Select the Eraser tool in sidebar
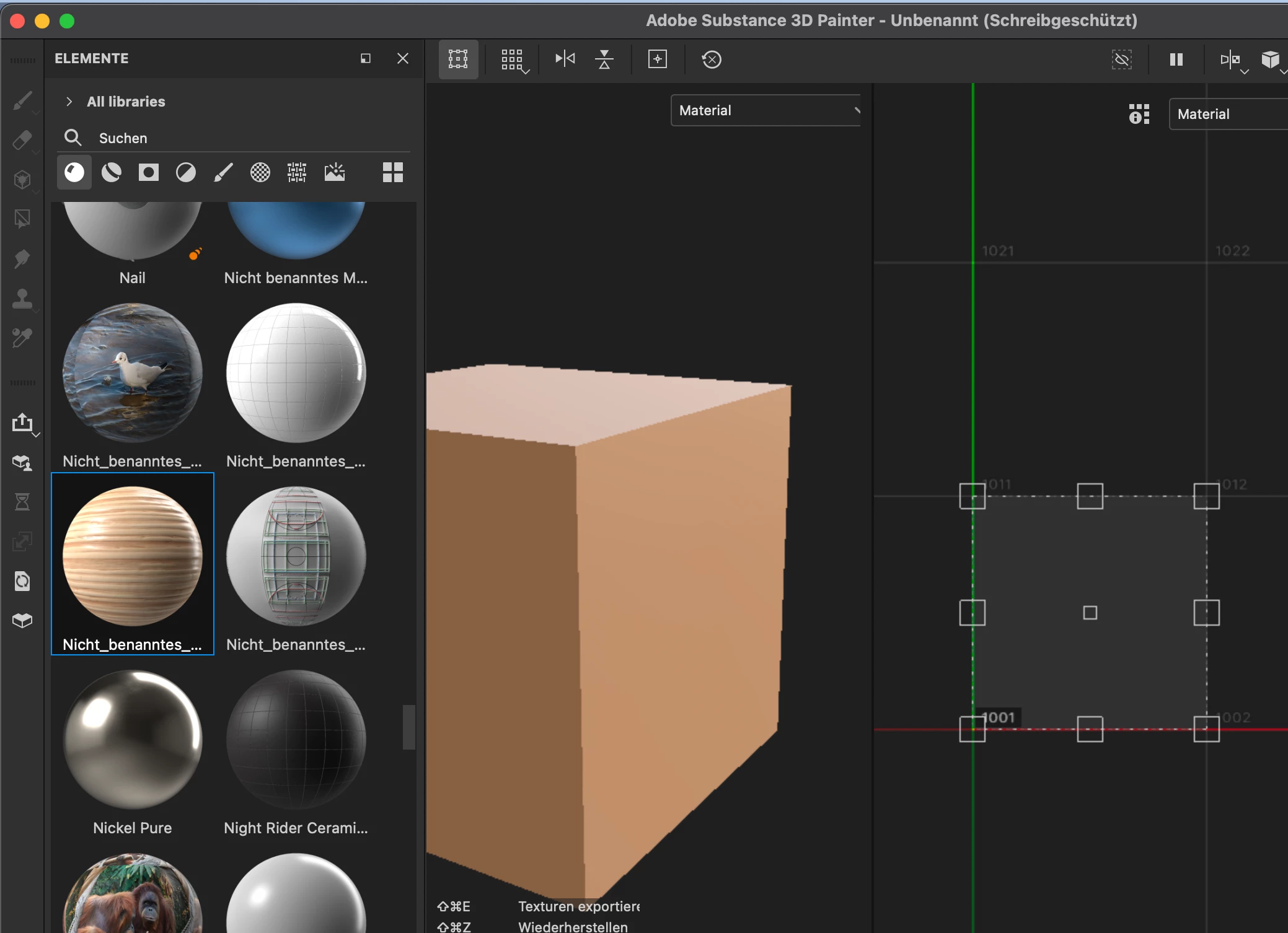This screenshot has width=1288, height=933. pyautogui.click(x=22, y=140)
